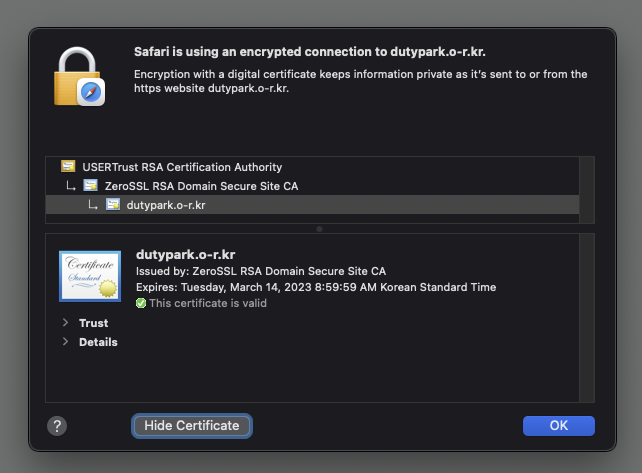642x473 pixels.
Task: Click the Hide Certificate button
Action: pos(192,426)
